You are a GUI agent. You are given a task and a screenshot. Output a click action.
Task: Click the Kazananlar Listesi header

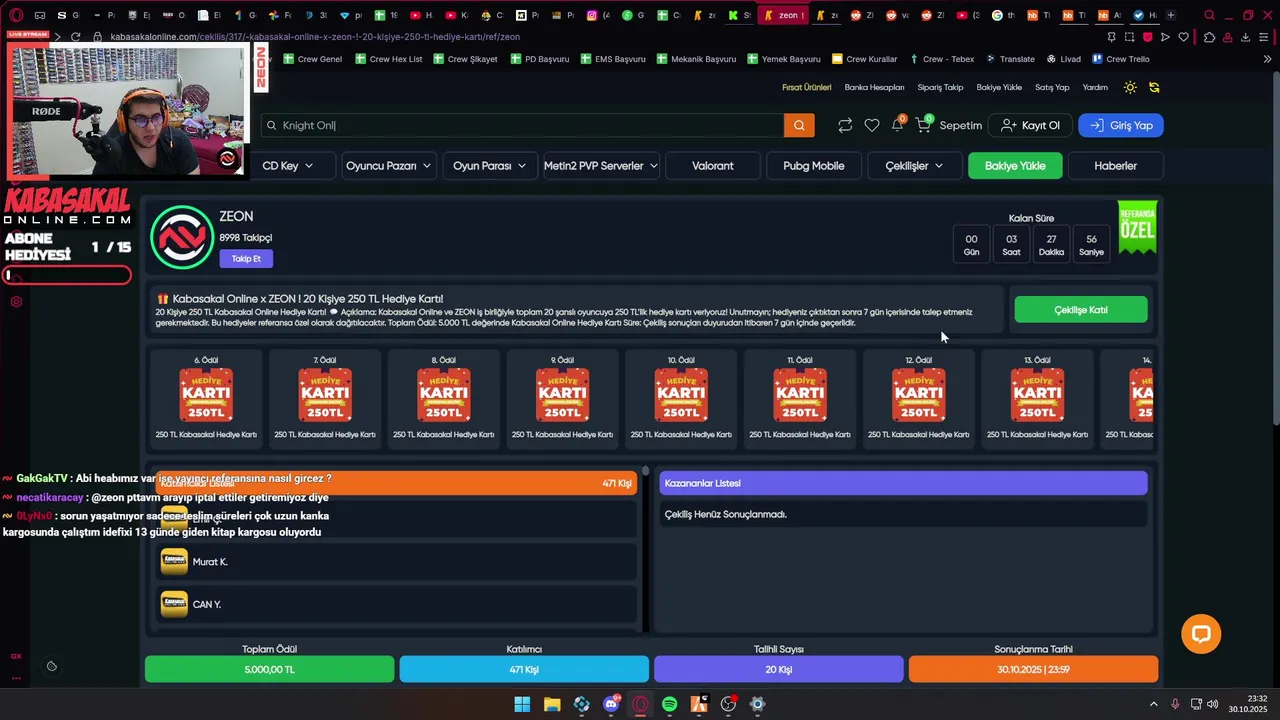click(x=903, y=483)
